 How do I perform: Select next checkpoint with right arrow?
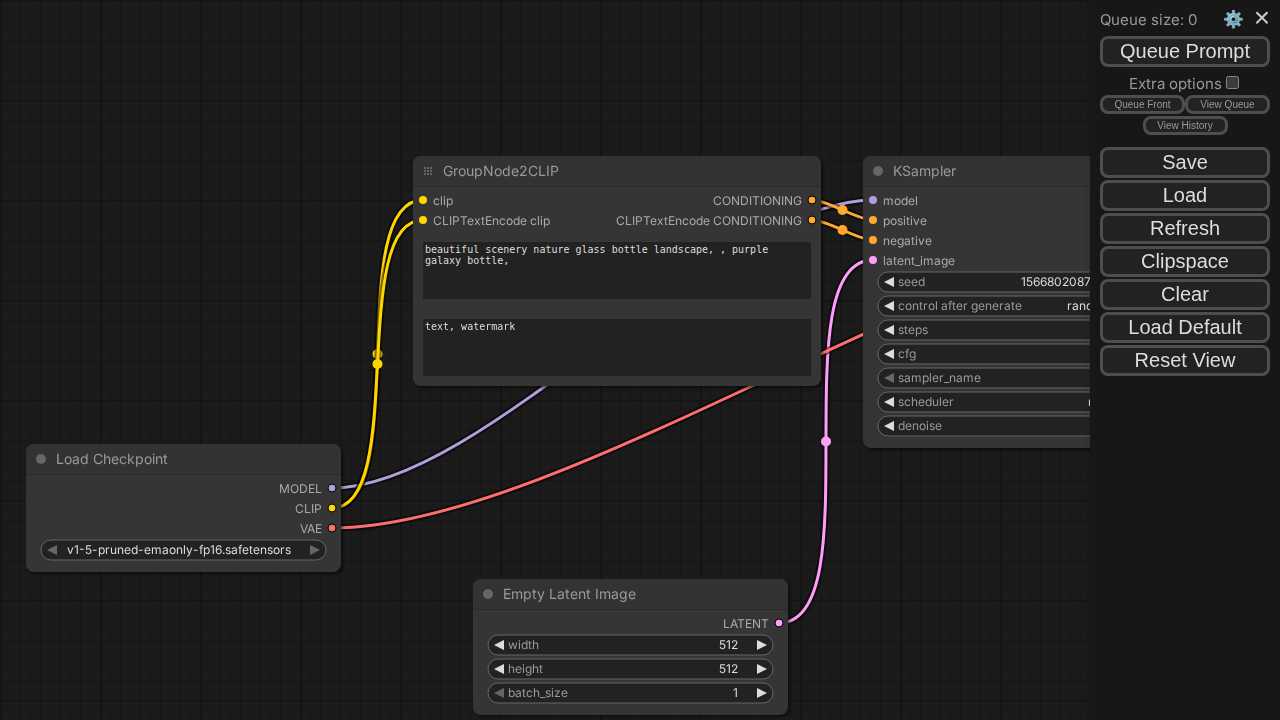[314, 550]
